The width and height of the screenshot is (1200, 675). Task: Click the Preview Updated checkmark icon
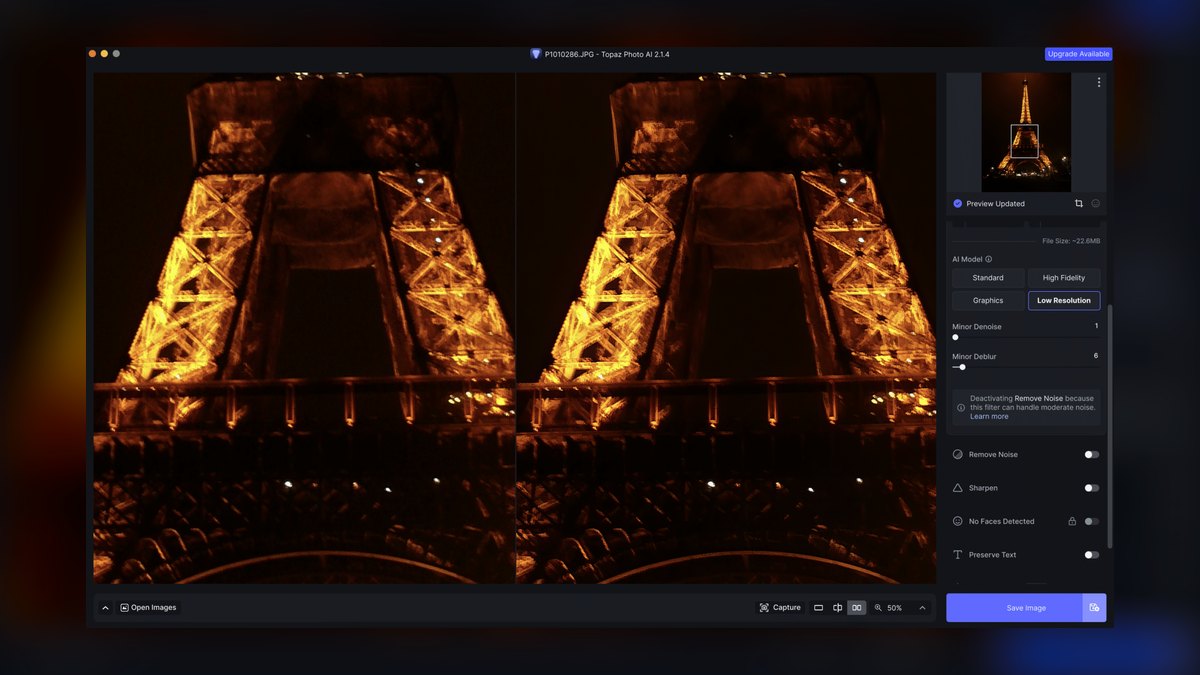tap(958, 203)
